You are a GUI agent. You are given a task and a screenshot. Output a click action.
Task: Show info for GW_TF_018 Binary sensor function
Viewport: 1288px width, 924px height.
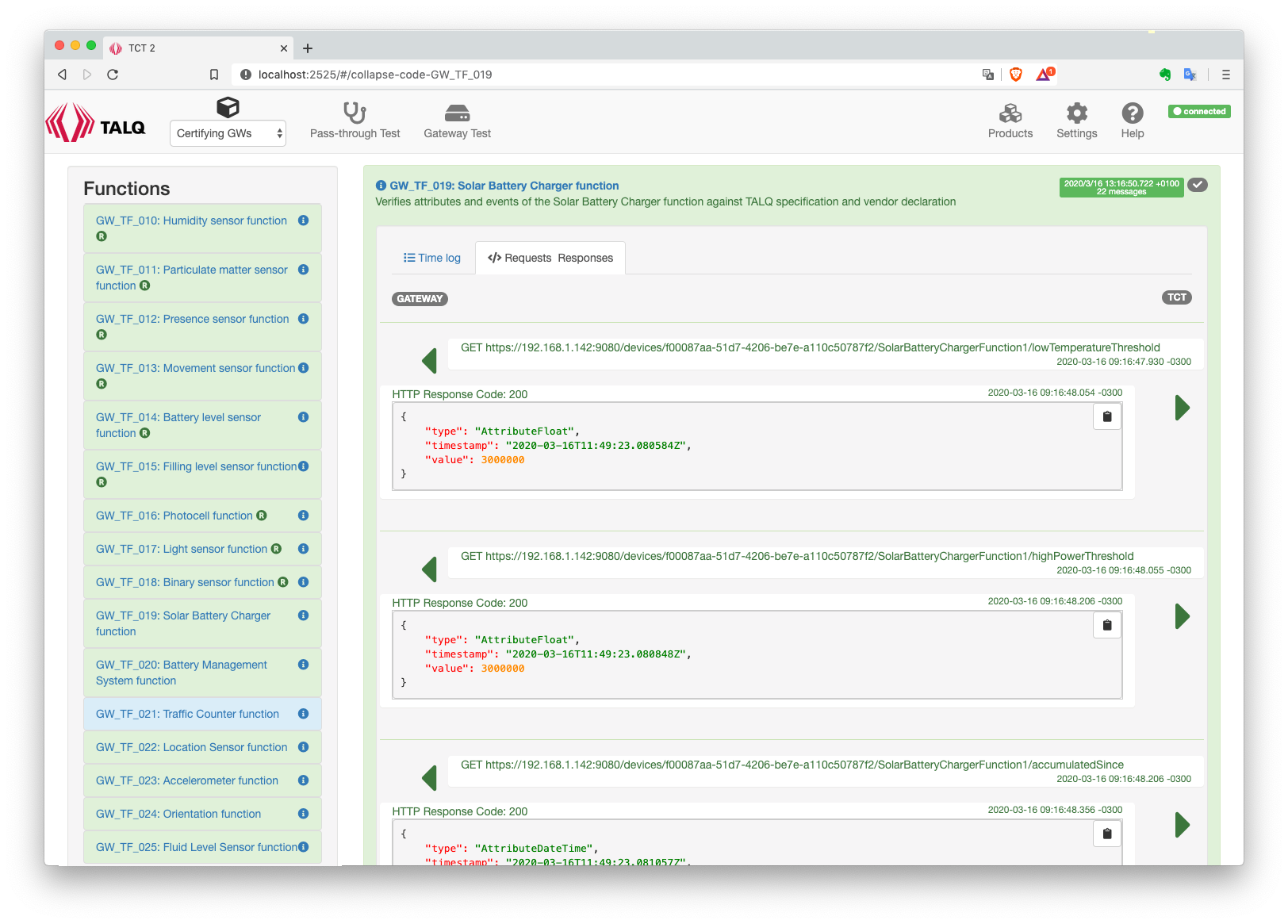(303, 582)
